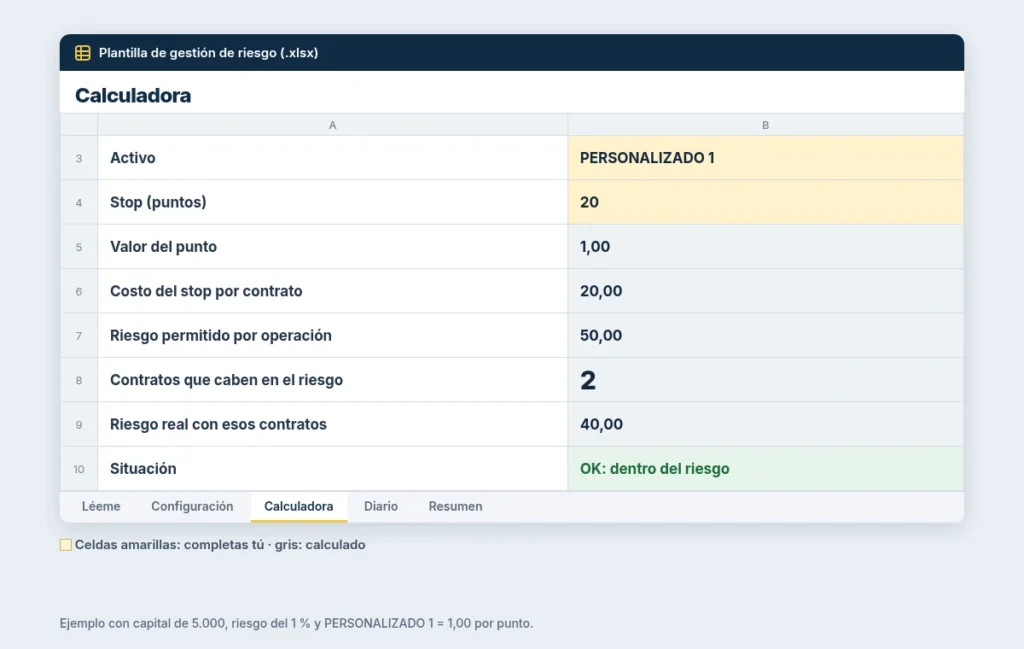Screen dimensions: 1024x649
Task: Click the 'Celdas amarillas' legend text
Action: [x=220, y=545]
